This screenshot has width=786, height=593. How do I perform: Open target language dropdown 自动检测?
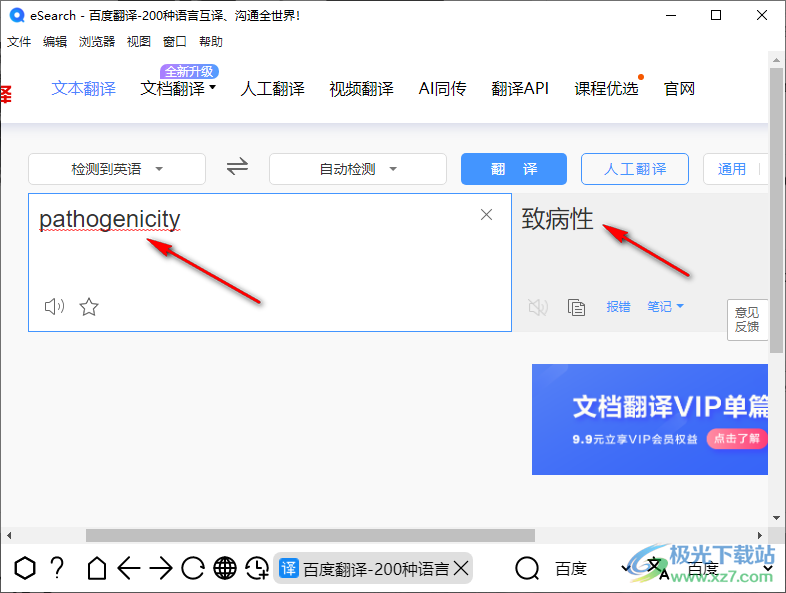(x=357, y=169)
